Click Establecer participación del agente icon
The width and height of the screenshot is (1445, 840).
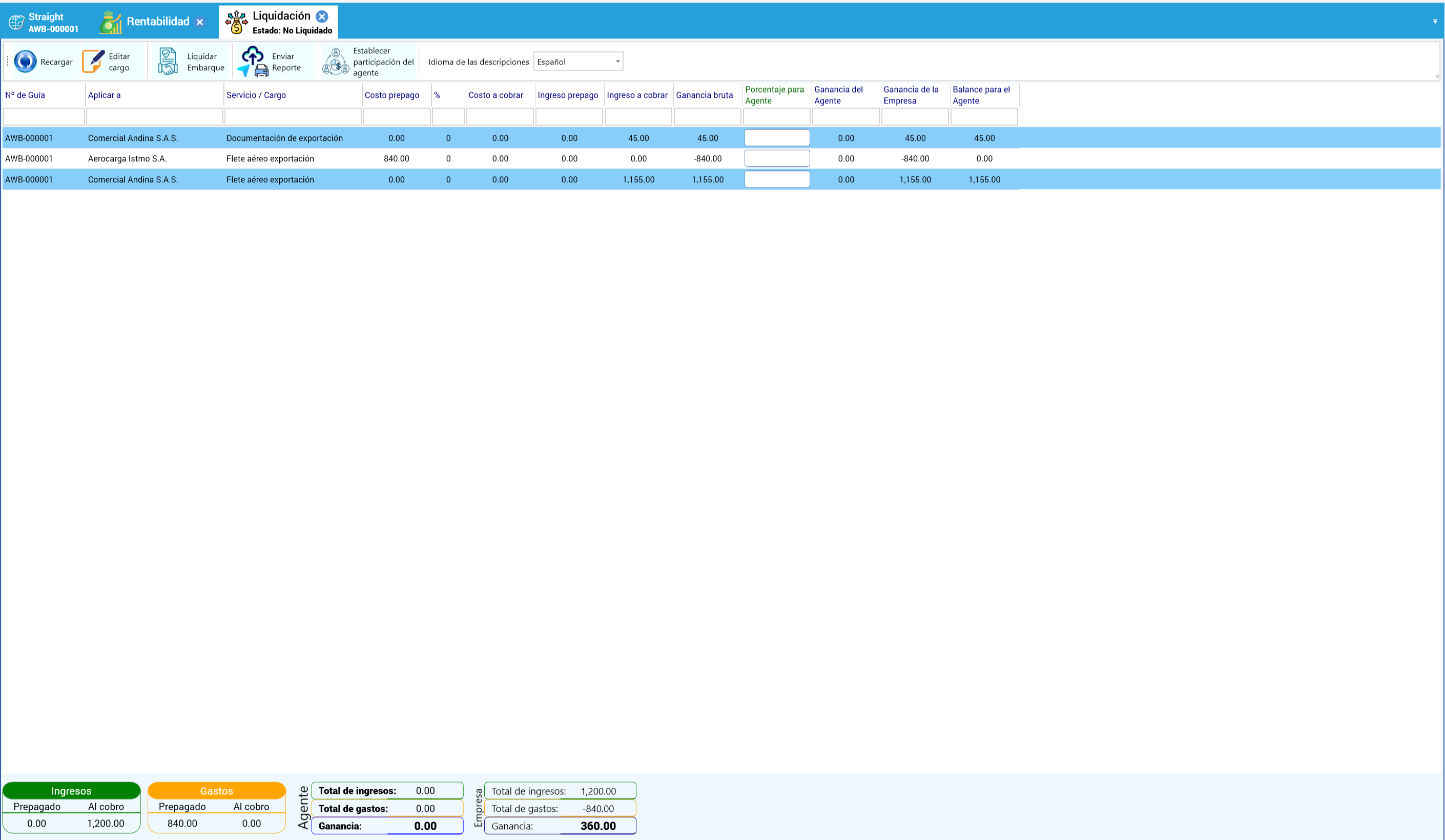(x=336, y=61)
